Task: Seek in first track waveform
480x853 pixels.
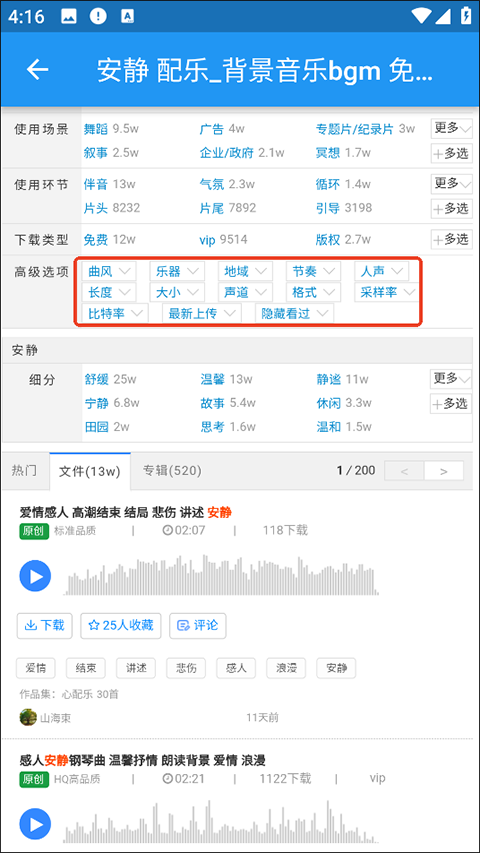Action: (x=221, y=575)
